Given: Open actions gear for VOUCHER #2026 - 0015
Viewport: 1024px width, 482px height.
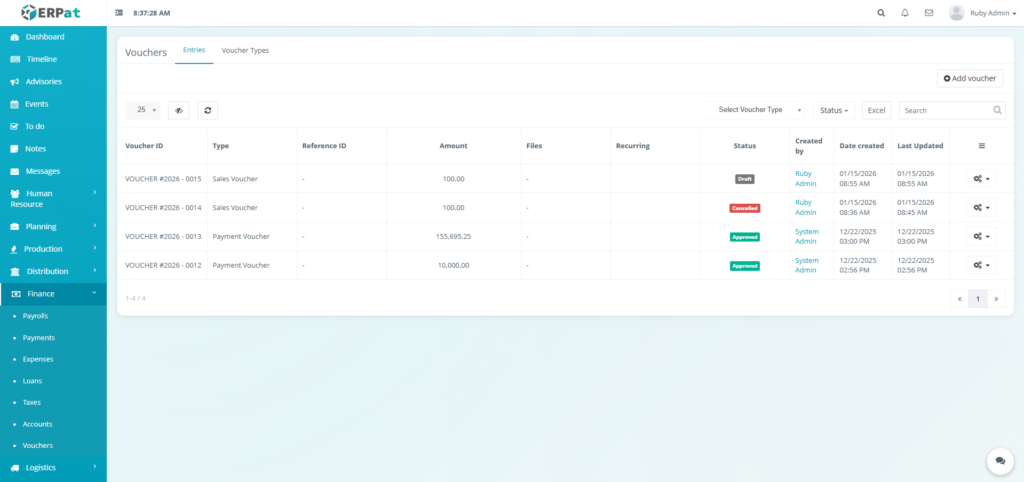Looking at the screenshot, I should click(x=981, y=179).
